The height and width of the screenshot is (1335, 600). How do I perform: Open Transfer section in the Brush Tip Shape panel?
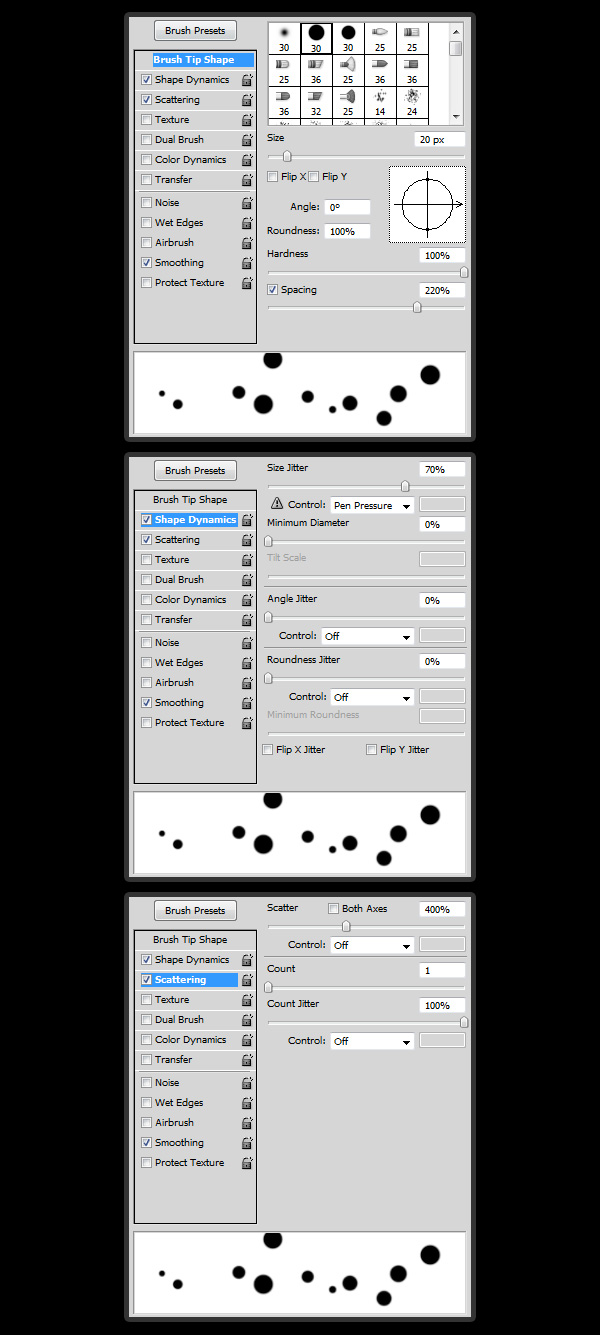[173, 180]
